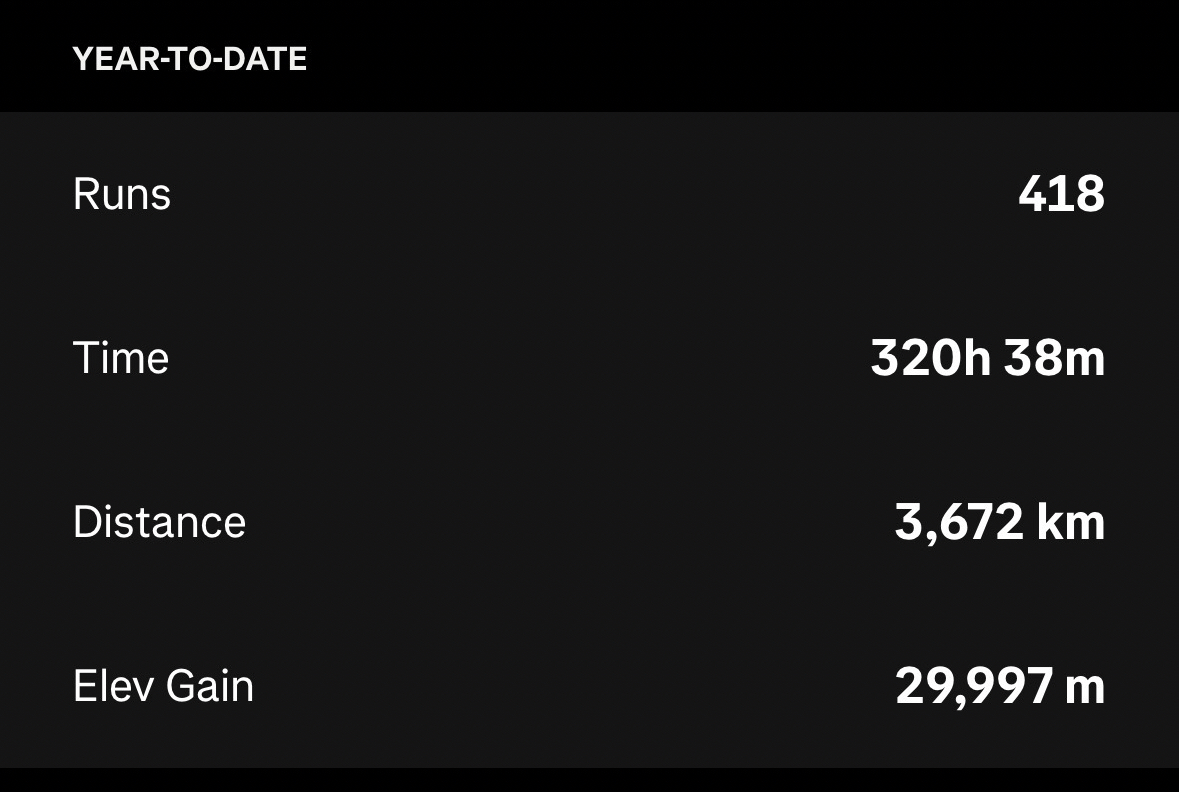
Task: Select the Elev Gain label
Action: [163, 686]
